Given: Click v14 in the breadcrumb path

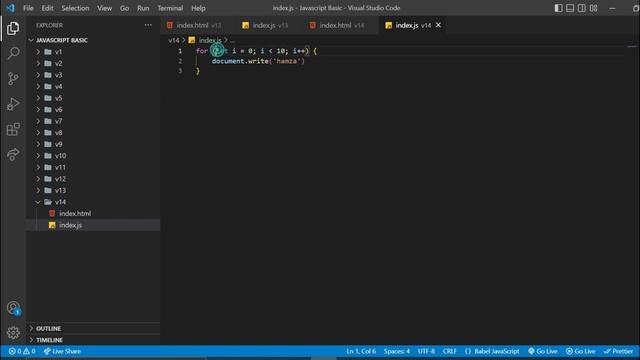Looking at the screenshot, I should click(173, 40).
